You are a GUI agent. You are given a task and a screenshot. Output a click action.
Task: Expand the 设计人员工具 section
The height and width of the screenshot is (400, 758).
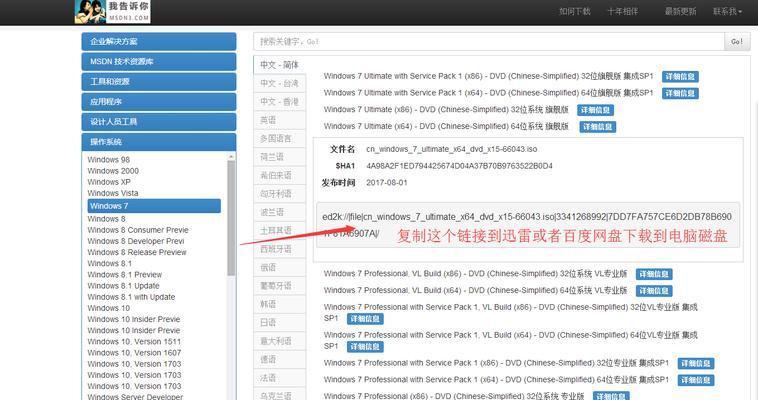[159, 121]
